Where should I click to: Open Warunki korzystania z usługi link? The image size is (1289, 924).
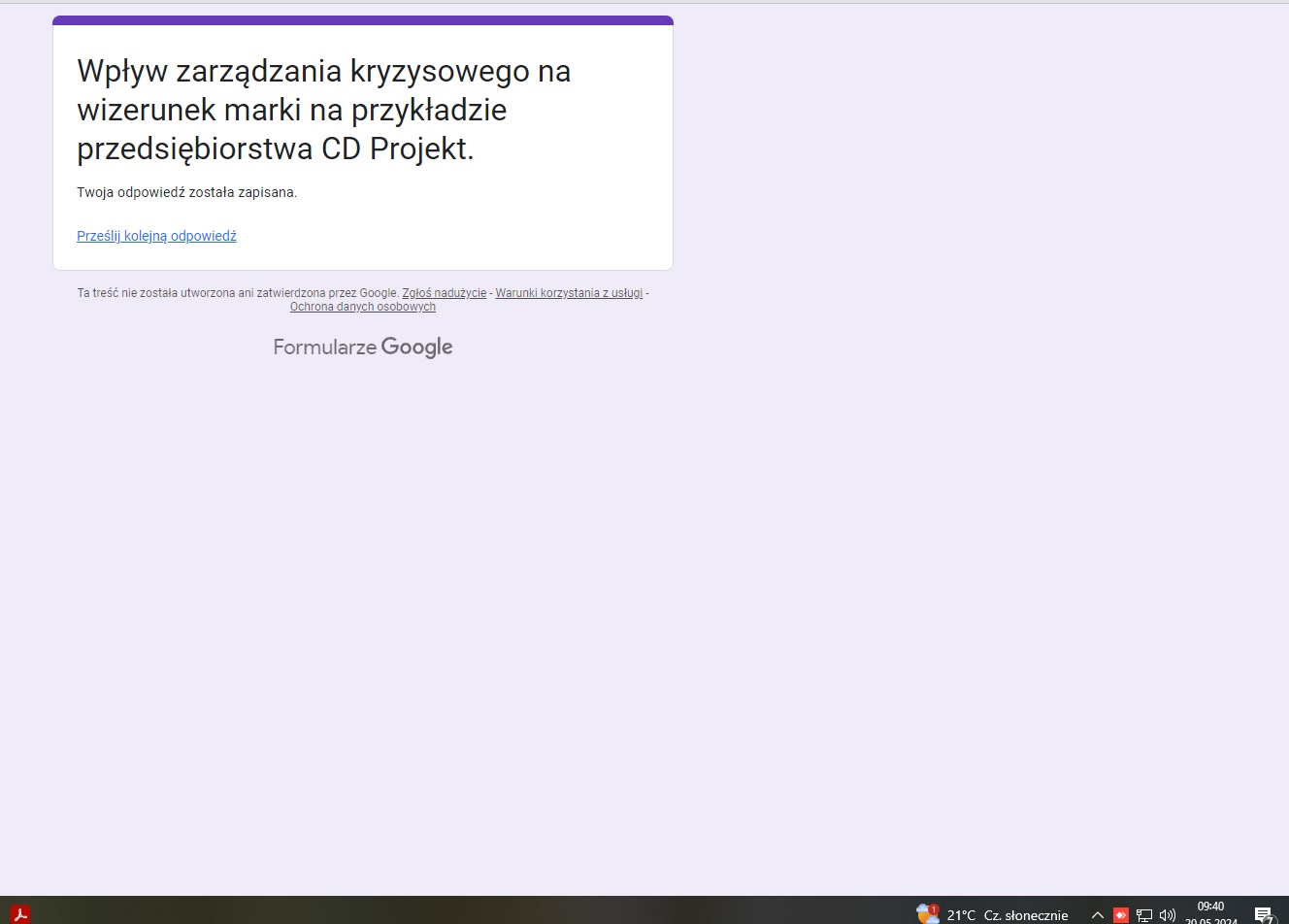(x=569, y=293)
